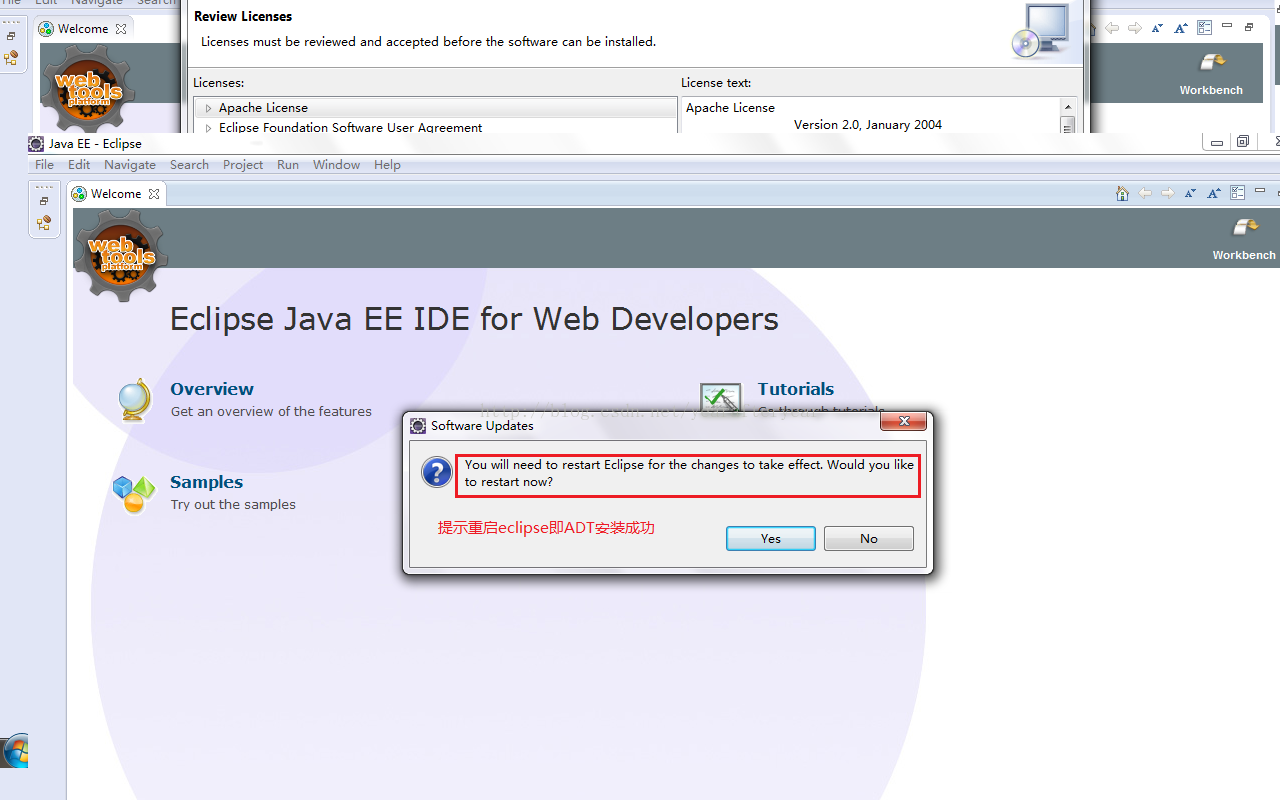Expand the Eclipse Foundation Software User Agreement node
Image resolution: width=1280 pixels, height=800 pixels.
pyautogui.click(x=208, y=128)
